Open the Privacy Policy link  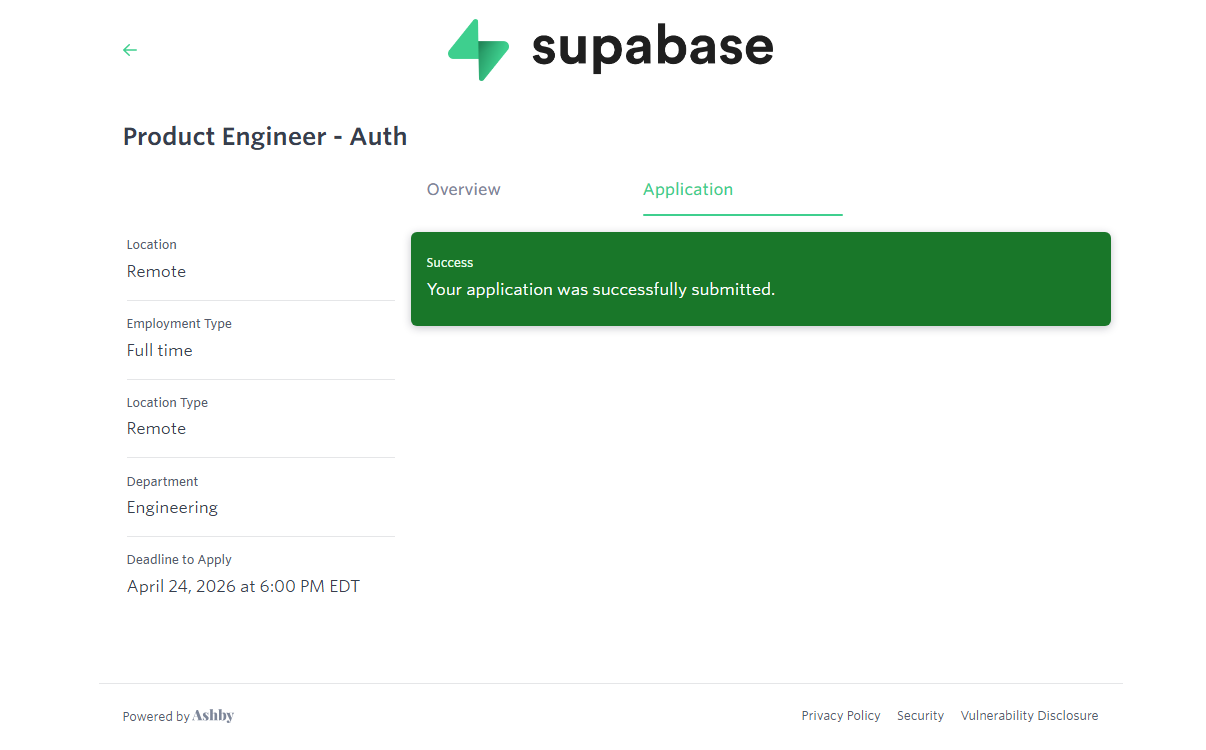(x=841, y=716)
